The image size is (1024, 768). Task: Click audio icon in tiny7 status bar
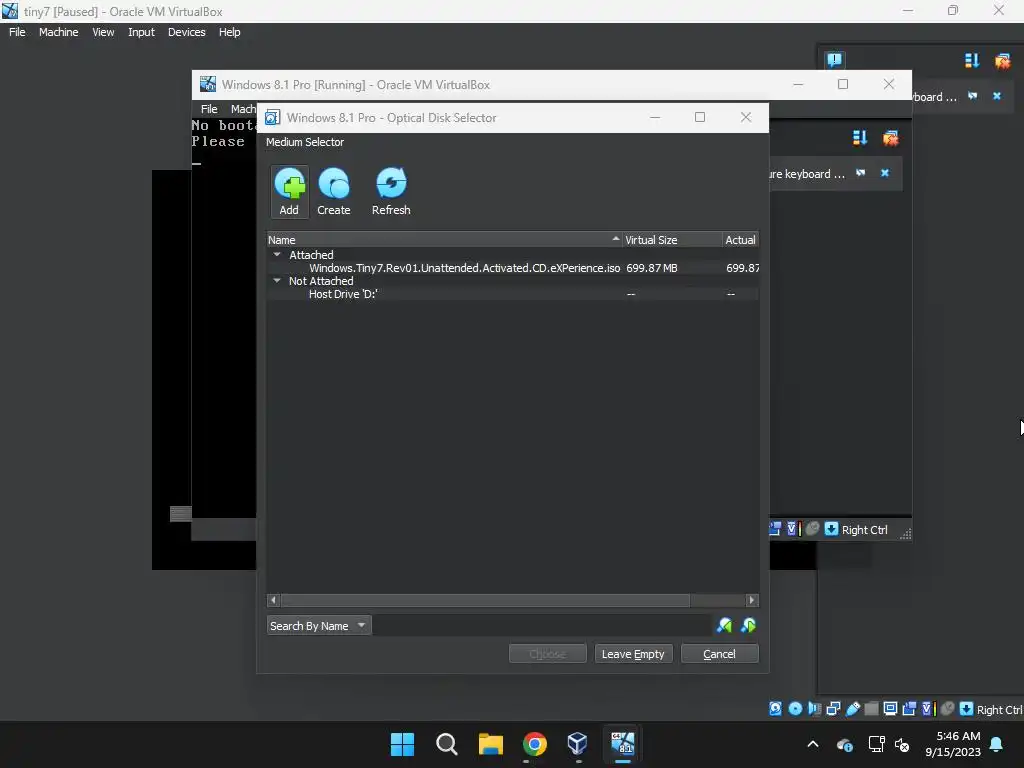tap(814, 709)
